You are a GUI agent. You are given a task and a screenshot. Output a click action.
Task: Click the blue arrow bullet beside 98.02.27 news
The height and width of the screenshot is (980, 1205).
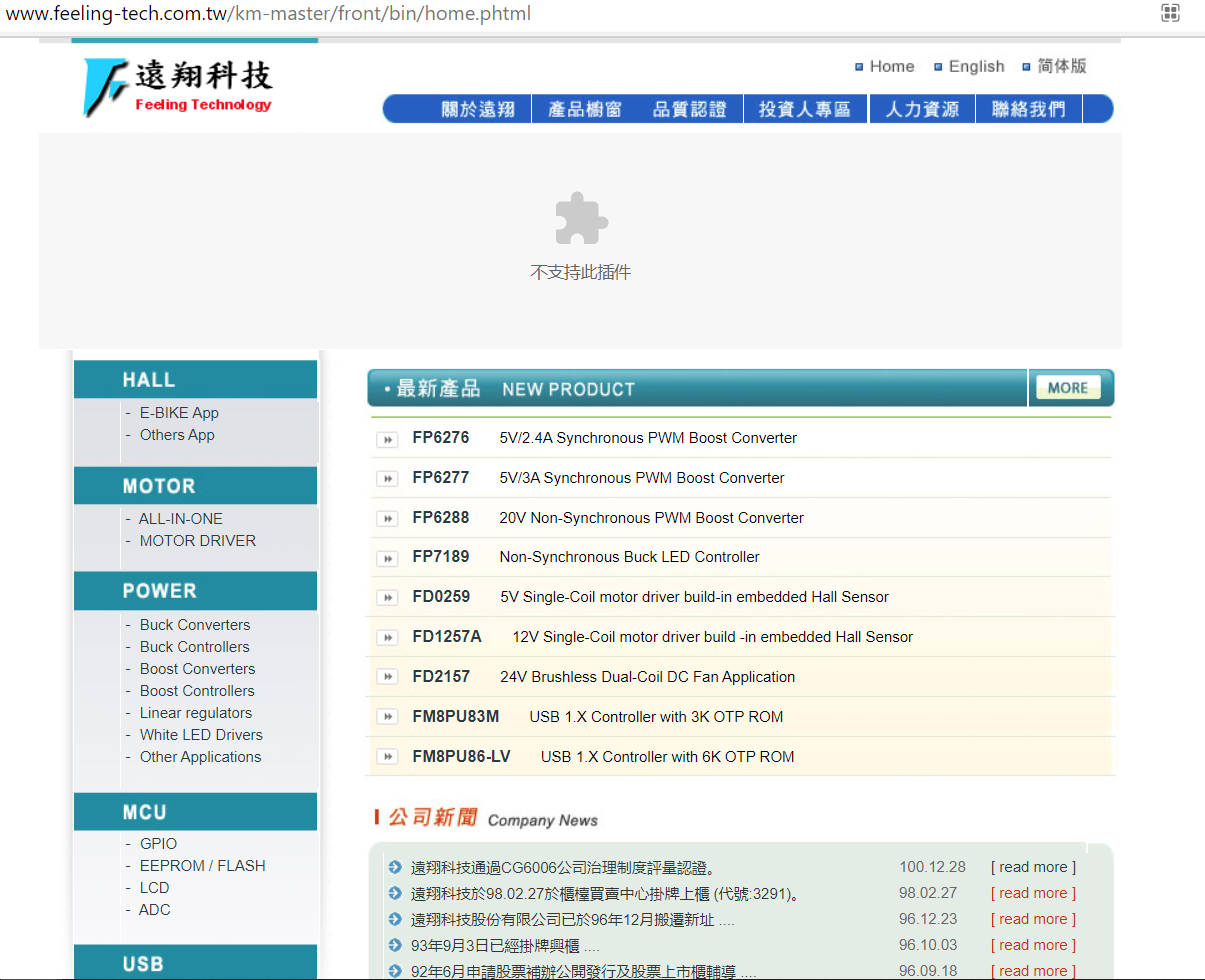click(395, 893)
